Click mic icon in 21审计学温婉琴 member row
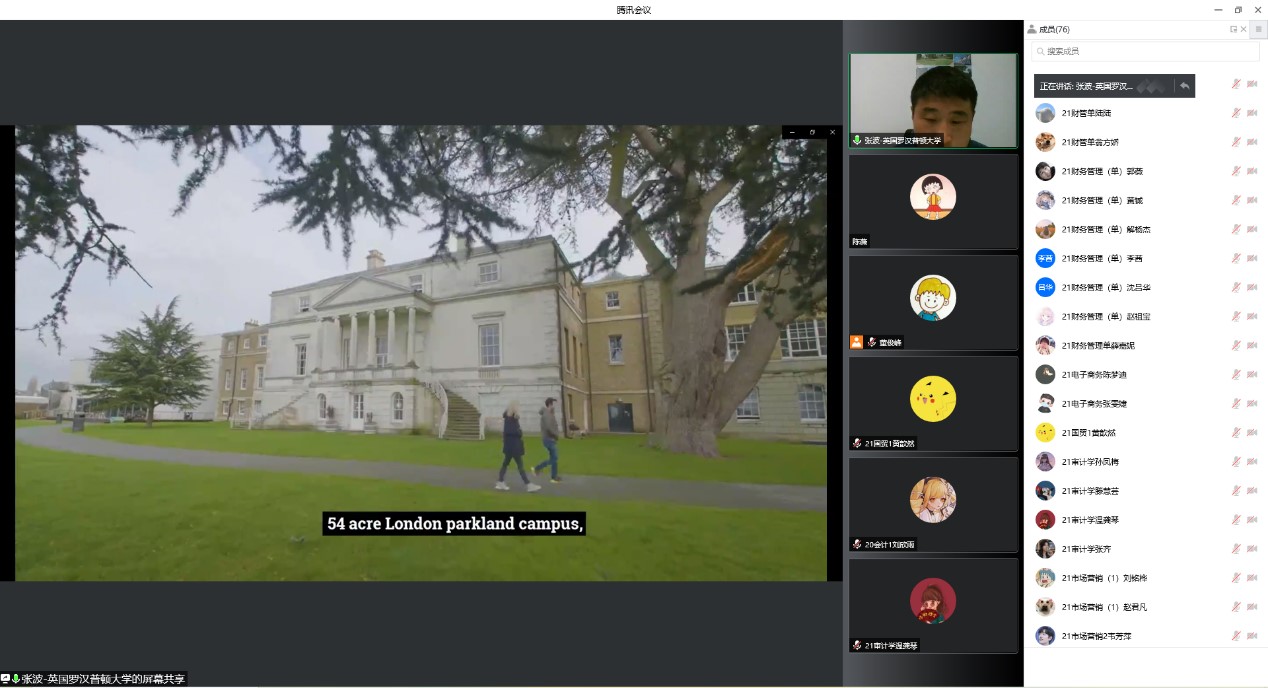Screen dimensions: 1268x688 (1236, 519)
